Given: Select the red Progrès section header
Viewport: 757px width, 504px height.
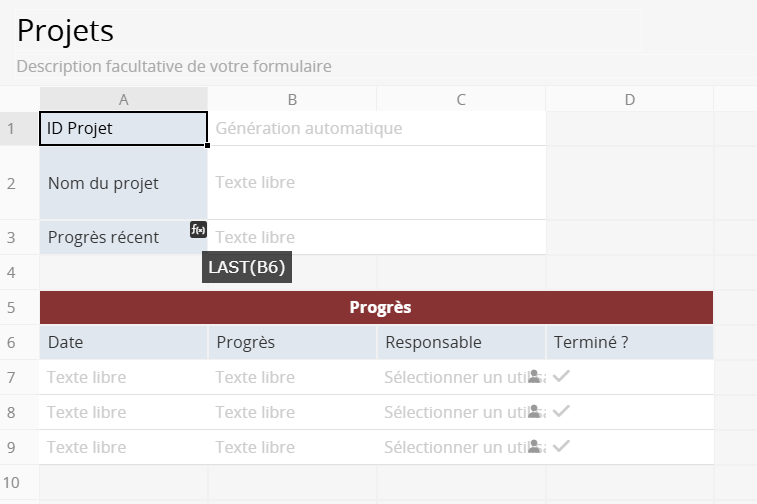Looking at the screenshot, I should click(376, 307).
